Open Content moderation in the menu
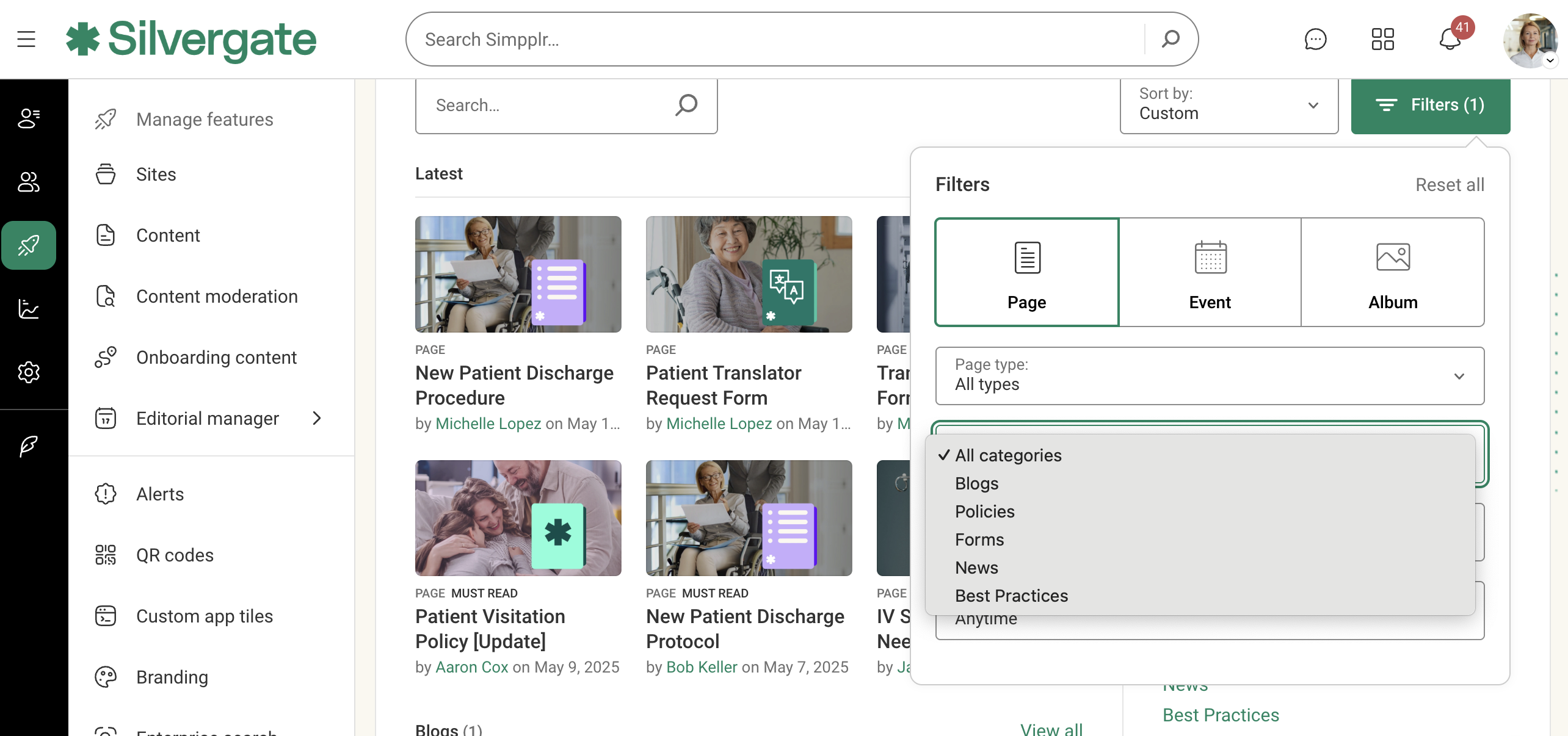1568x736 pixels. 217,297
